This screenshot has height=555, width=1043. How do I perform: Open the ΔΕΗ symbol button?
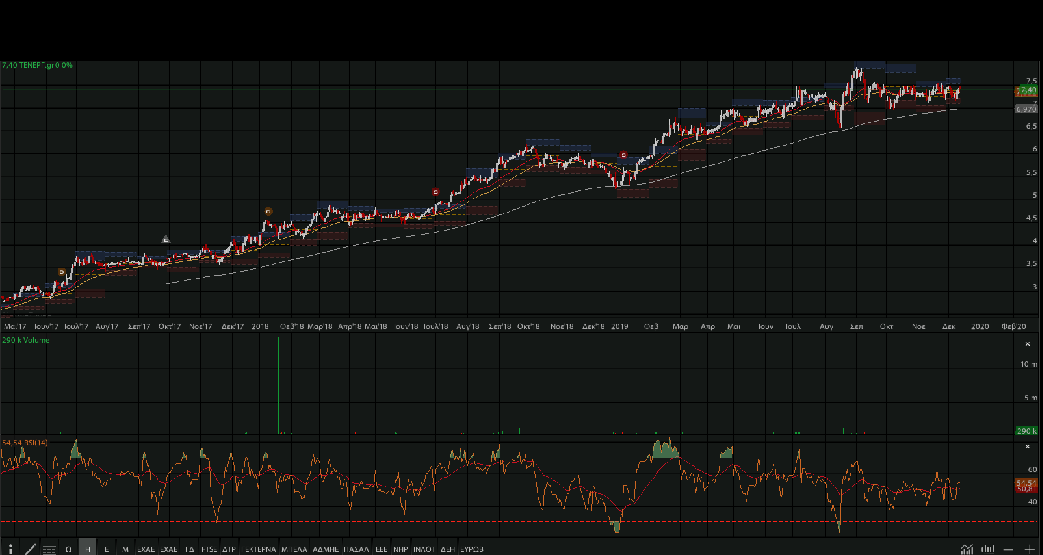click(447, 549)
